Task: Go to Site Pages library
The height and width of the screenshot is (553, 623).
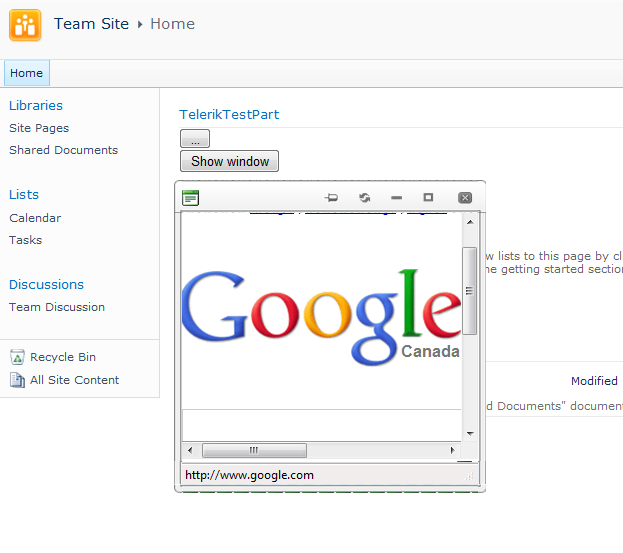Action: point(39,128)
